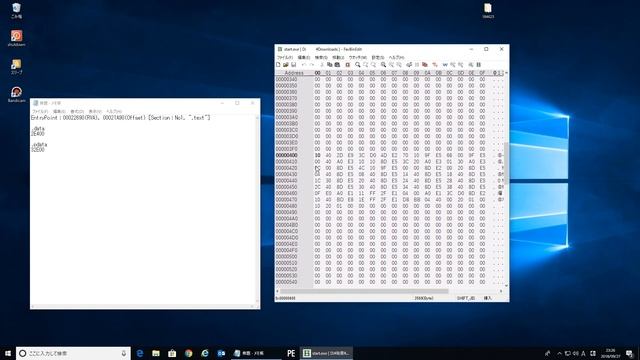The width and height of the screenshot is (640, 360).
Task: Open Microsoft Store from the taskbar
Action: click(172, 353)
